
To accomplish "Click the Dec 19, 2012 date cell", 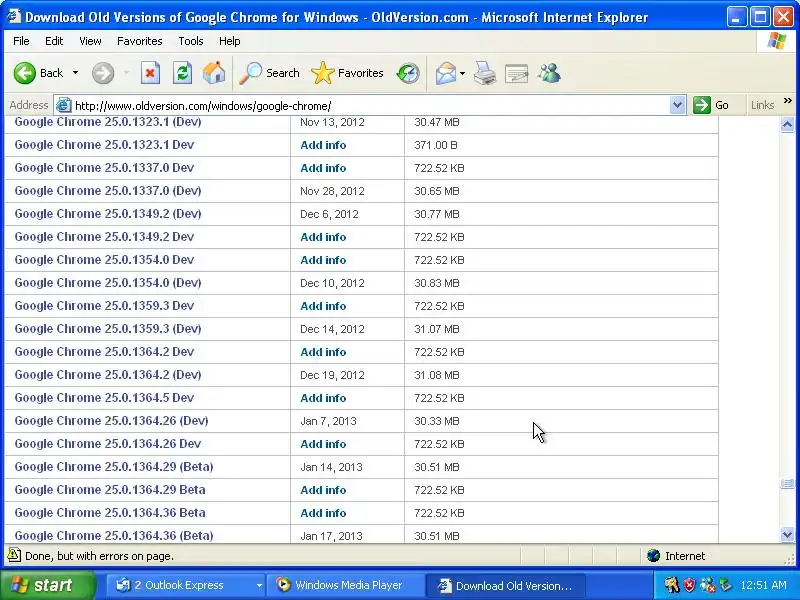I will tap(332, 375).
